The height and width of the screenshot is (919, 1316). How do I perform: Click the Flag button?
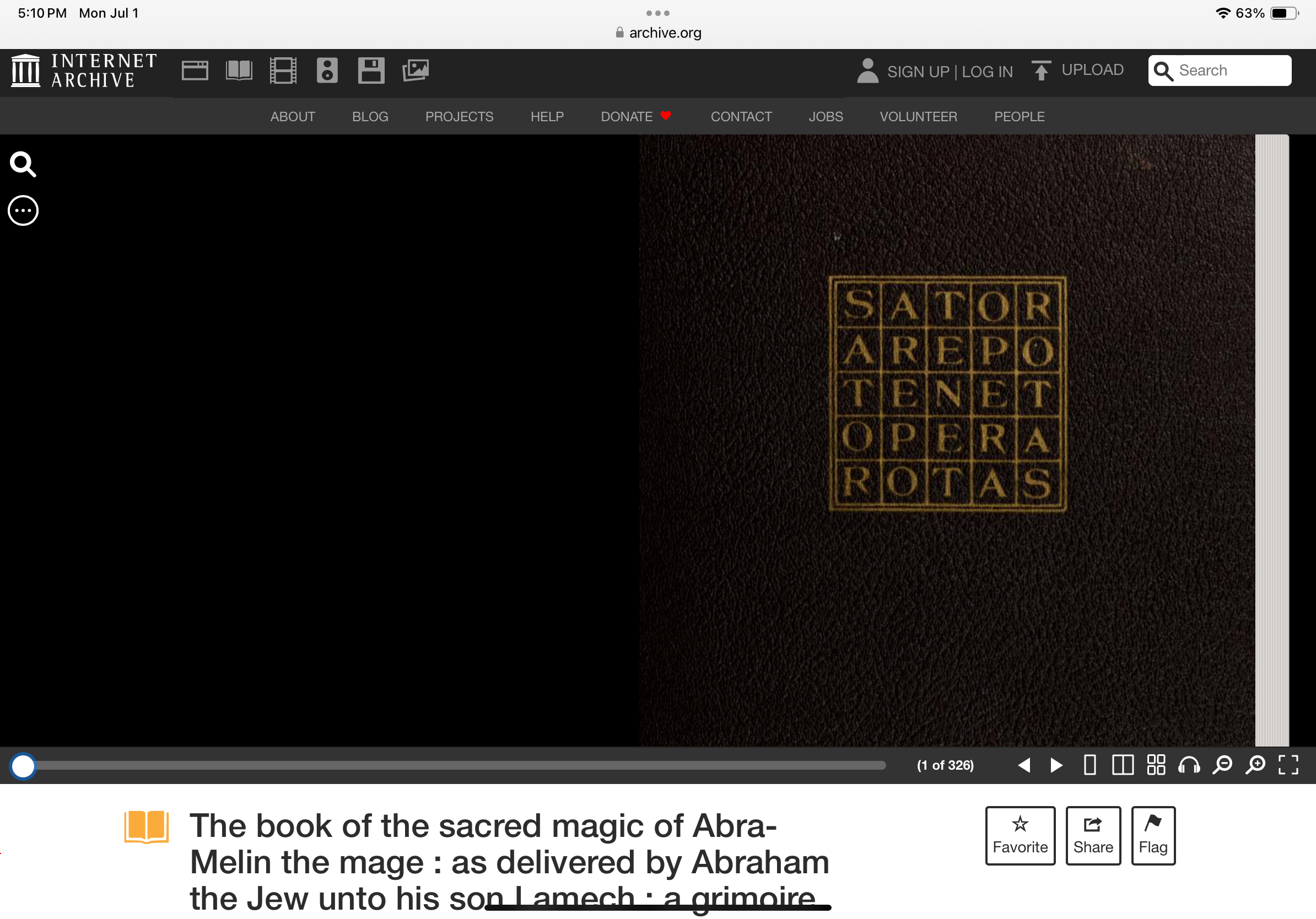1153,835
